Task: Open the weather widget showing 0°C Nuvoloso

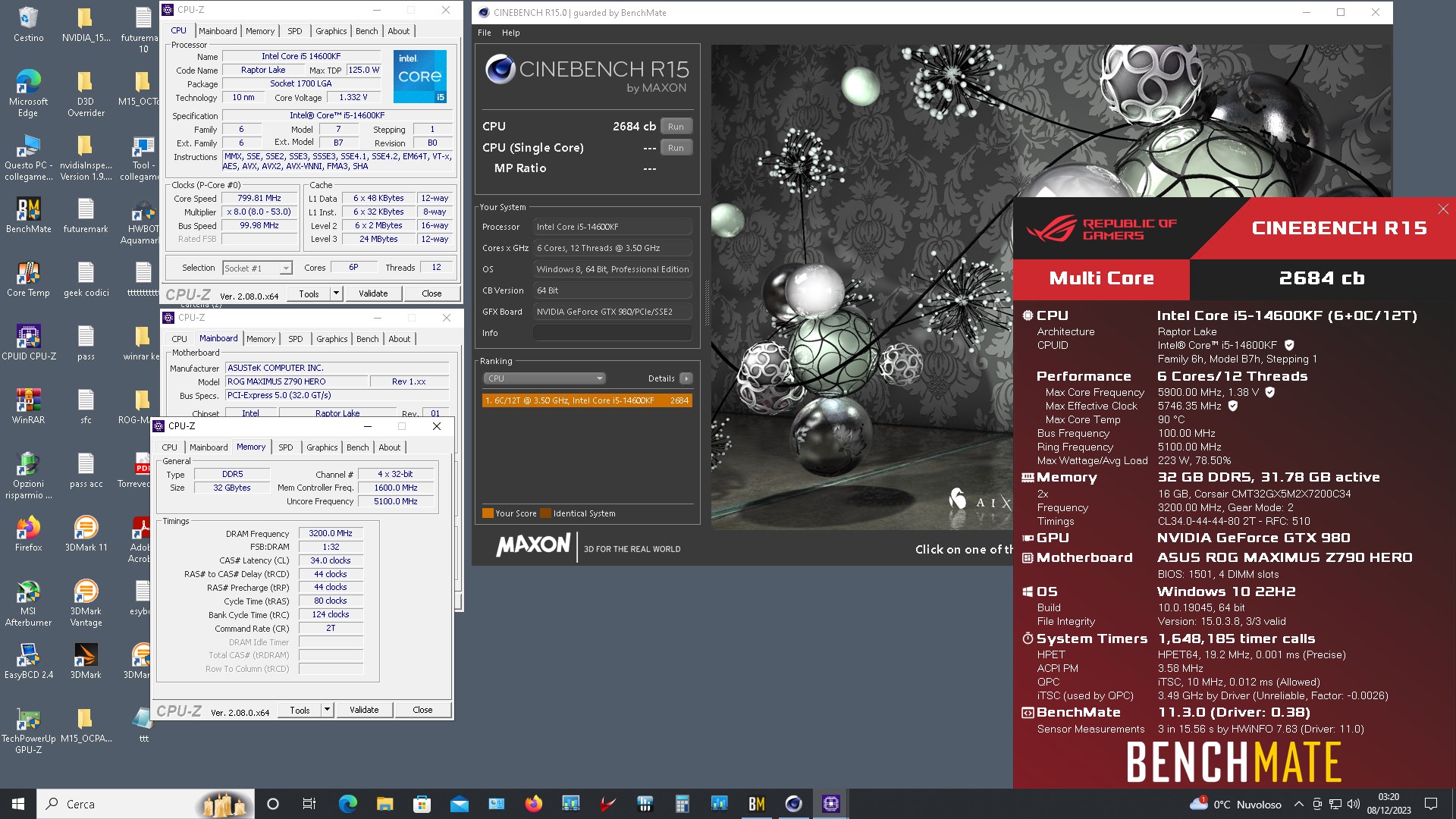Action: click(x=1236, y=804)
